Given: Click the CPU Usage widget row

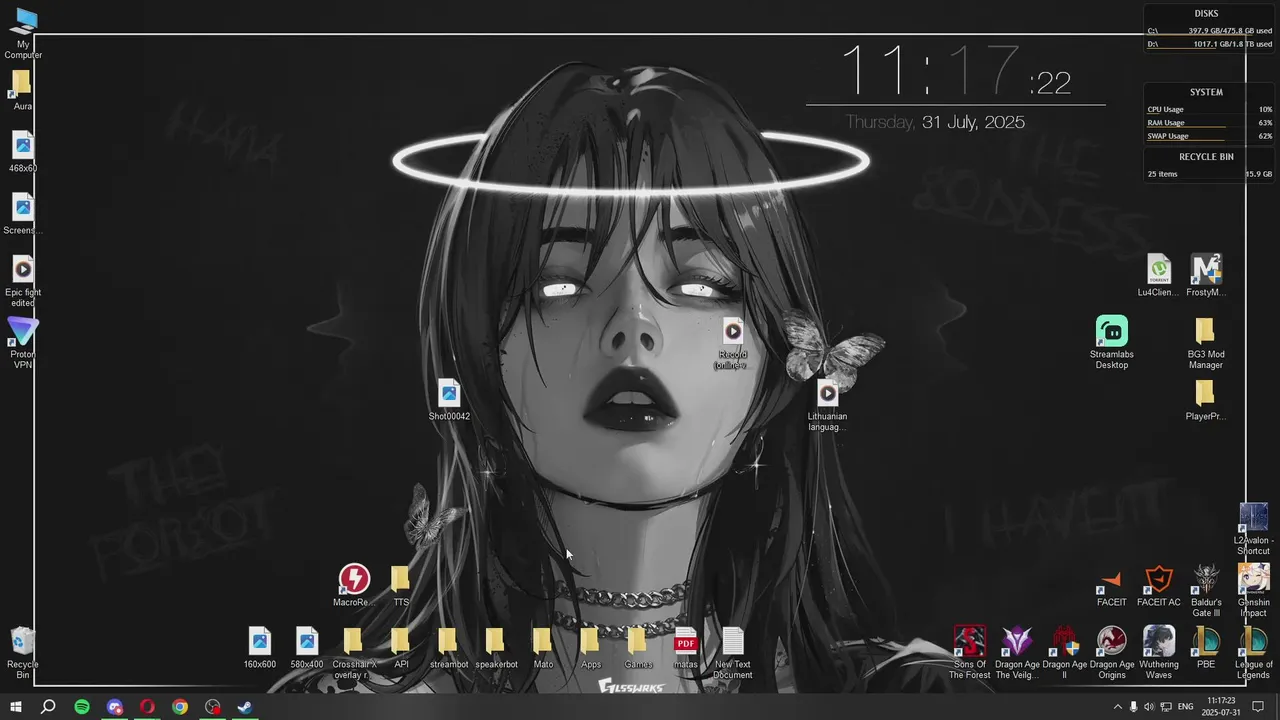Looking at the screenshot, I should 1210,110.
